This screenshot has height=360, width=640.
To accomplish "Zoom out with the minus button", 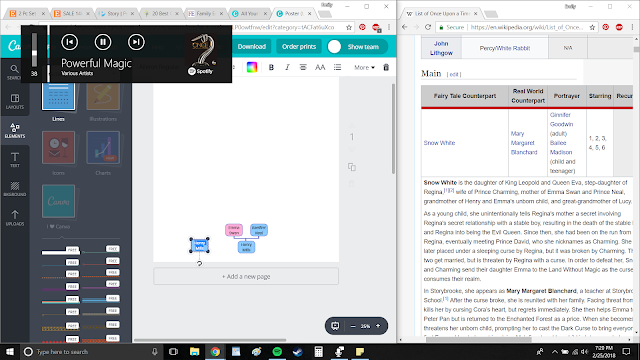I will pos(353,326).
